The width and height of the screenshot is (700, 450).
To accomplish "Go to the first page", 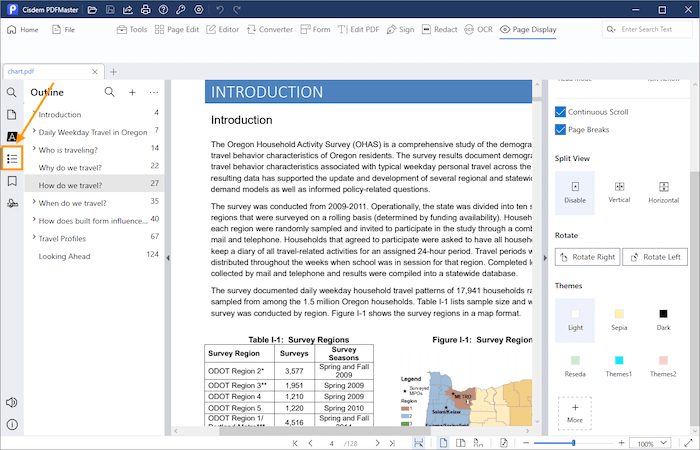I will coord(295,443).
